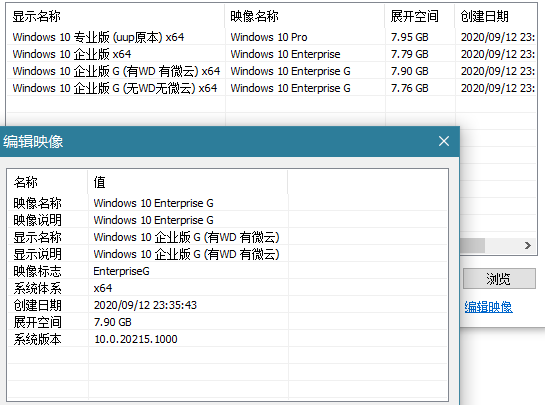Select the 系统体系 property row

pos(228,288)
